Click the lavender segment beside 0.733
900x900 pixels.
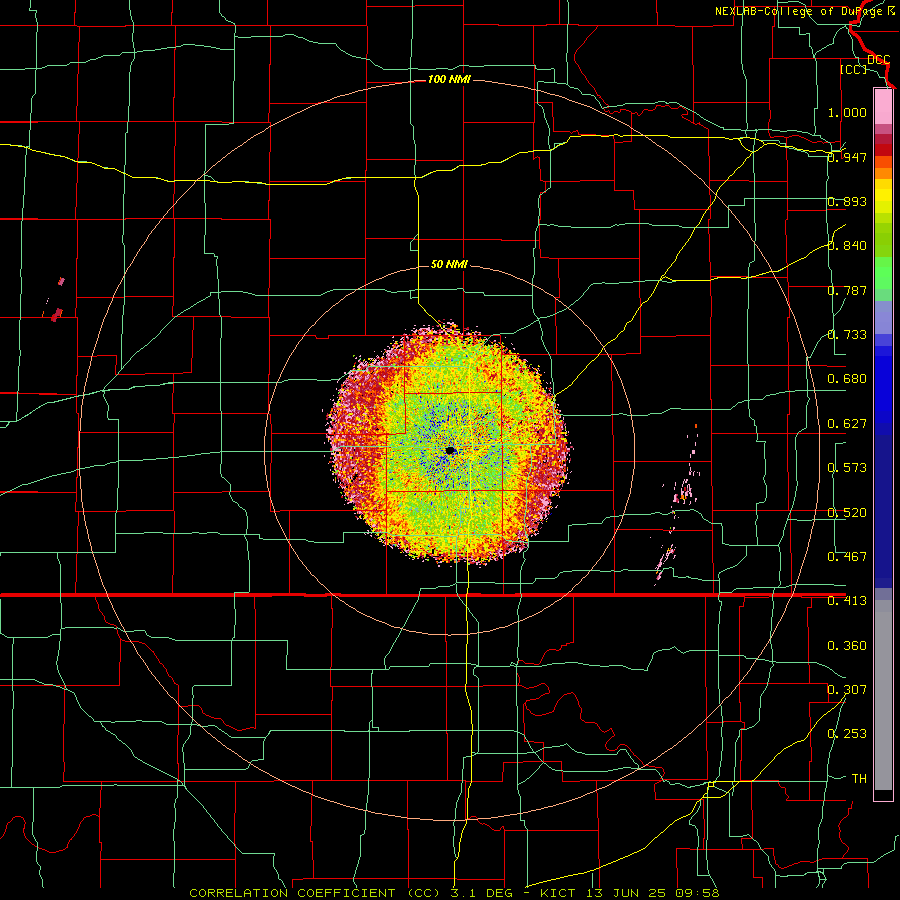pyautogui.click(x=883, y=317)
